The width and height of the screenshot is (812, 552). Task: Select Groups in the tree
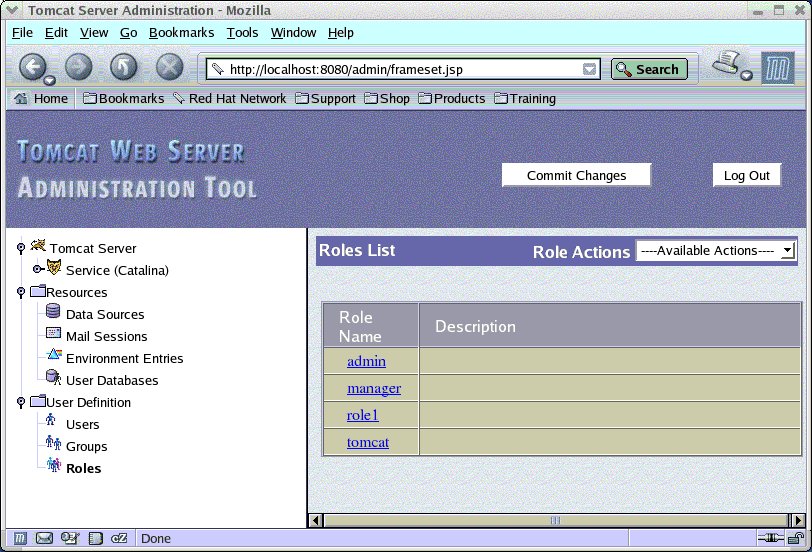pos(86,446)
